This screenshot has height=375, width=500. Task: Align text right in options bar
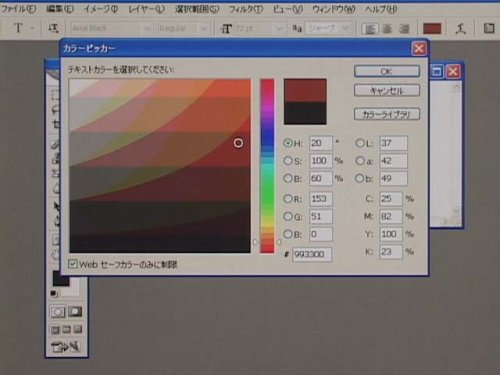(x=404, y=29)
